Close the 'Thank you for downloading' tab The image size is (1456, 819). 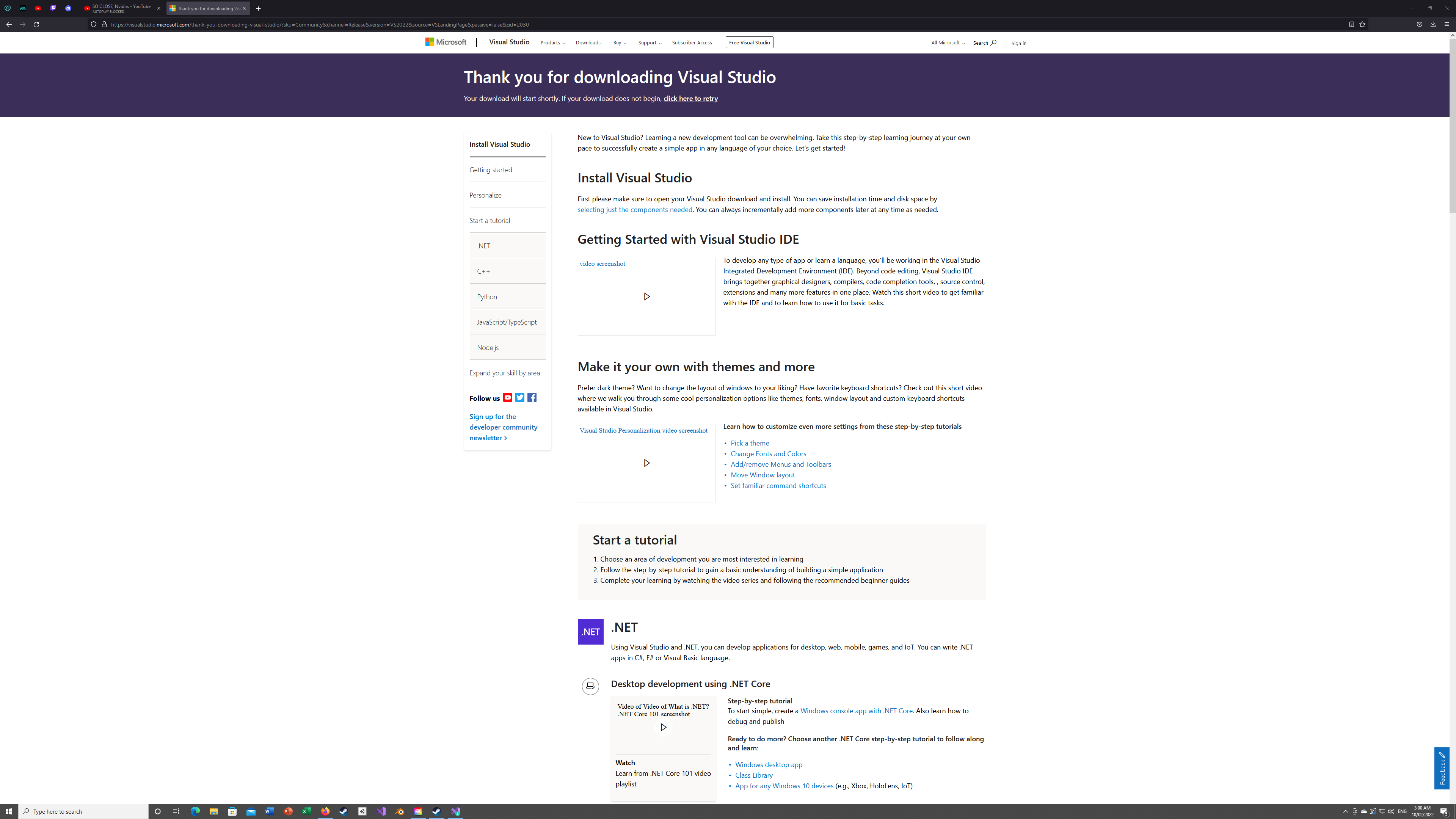click(244, 8)
